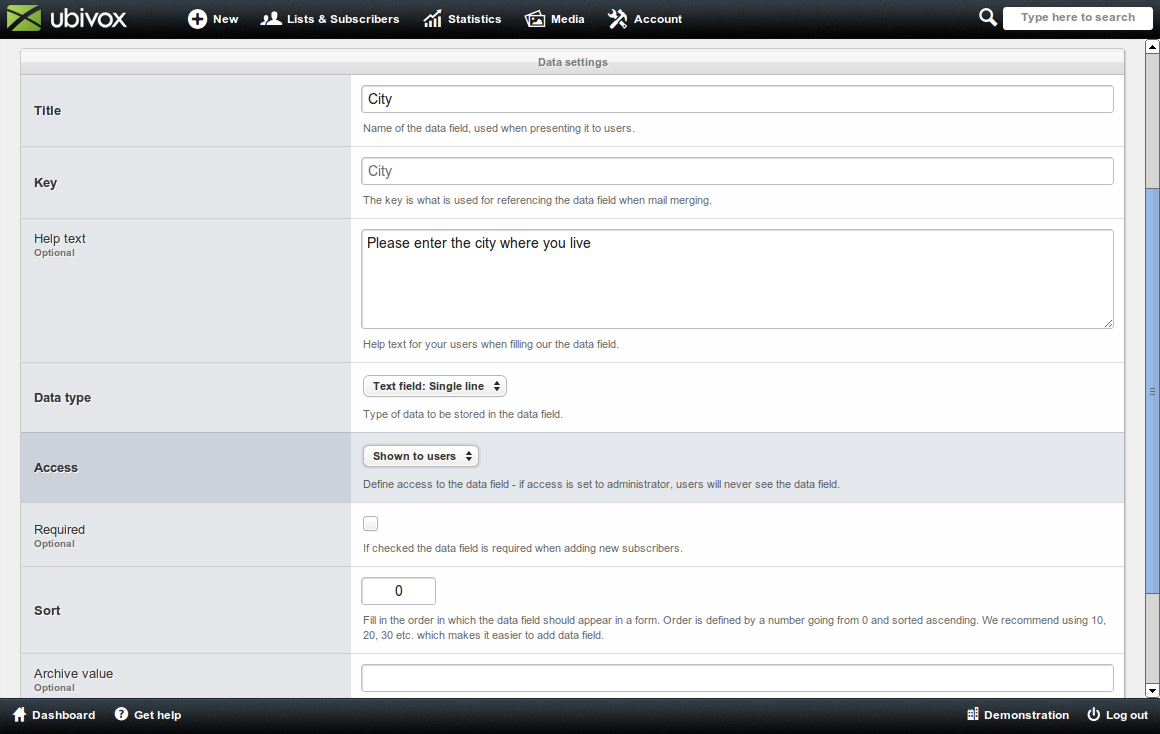Screen dimensions: 1160x734
Task: Click the Log out link
Action: point(1118,715)
